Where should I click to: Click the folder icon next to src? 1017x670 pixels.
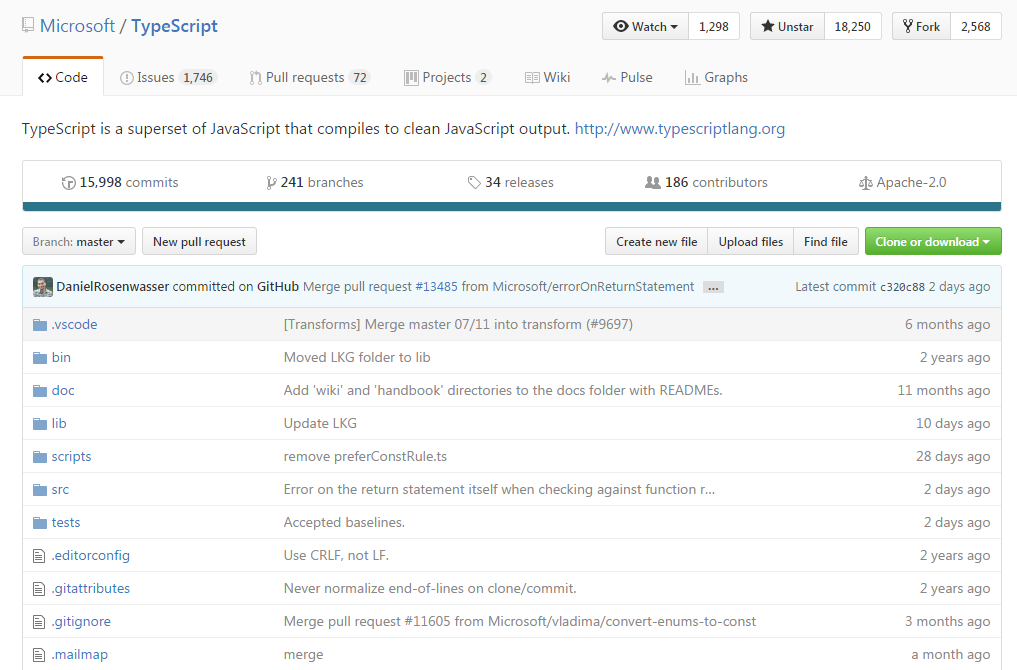click(40, 490)
